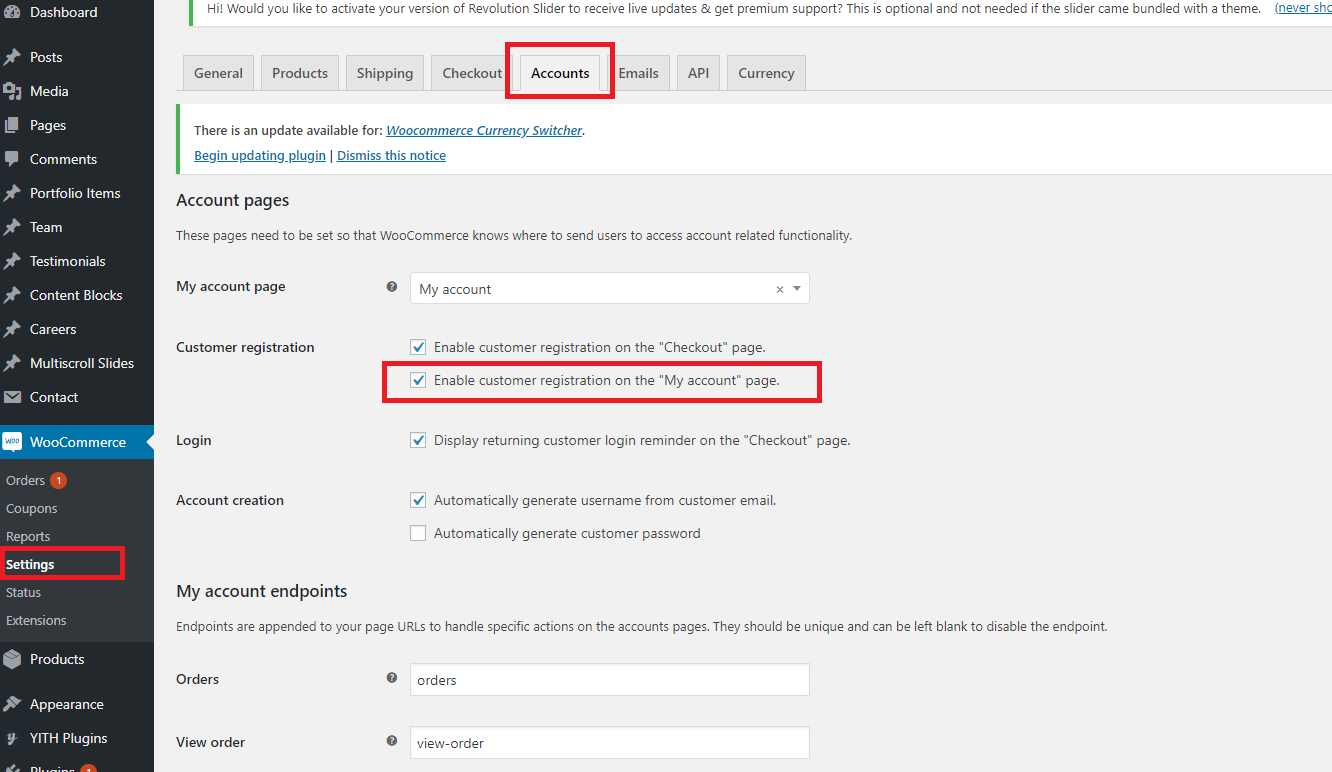Image resolution: width=1332 pixels, height=772 pixels.
Task: Click the Content Blocks pin icon
Action: coord(12,295)
